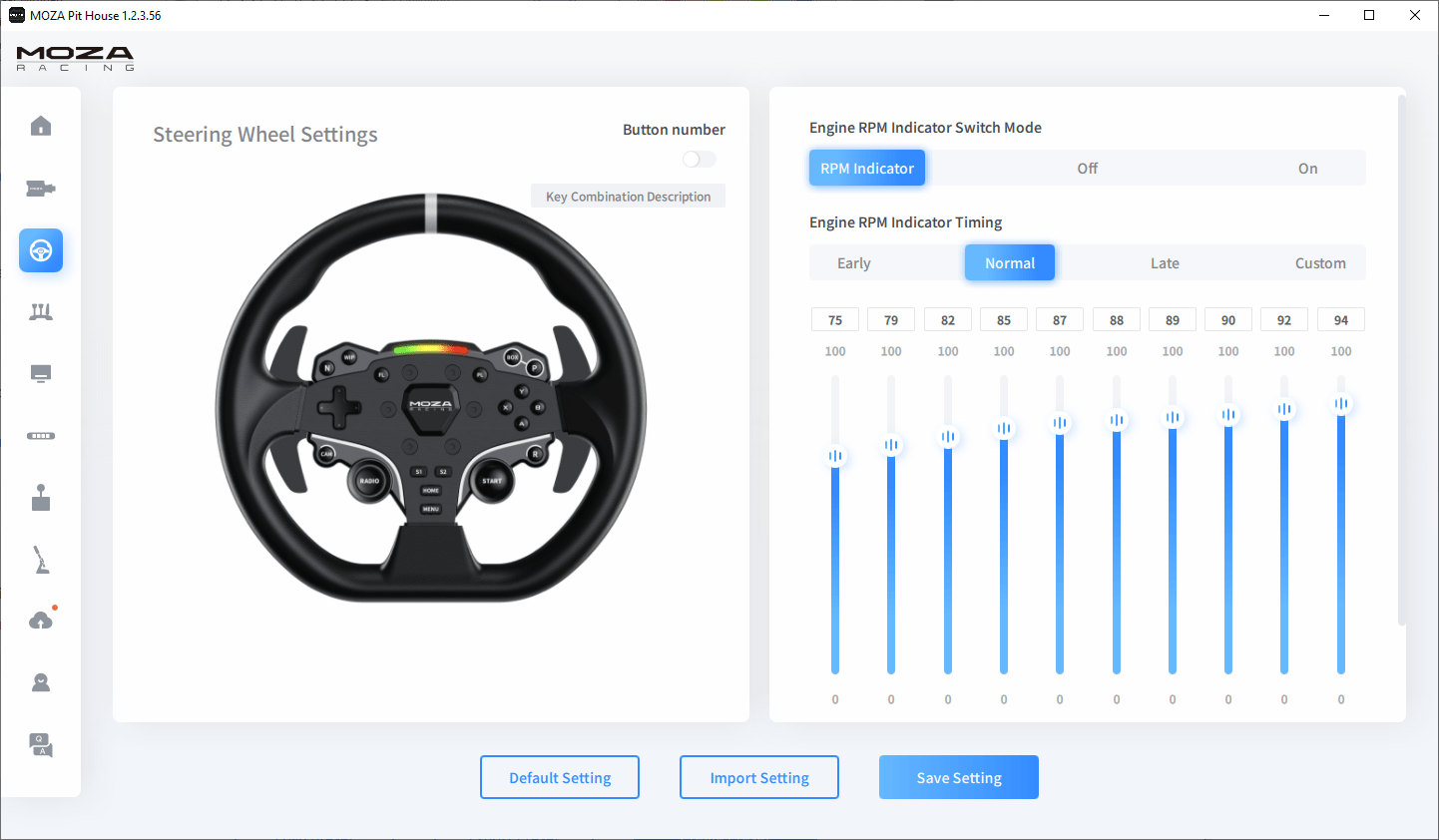
Task: Select Custom RPM indicator timing
Action: (x=1319, y=263)
